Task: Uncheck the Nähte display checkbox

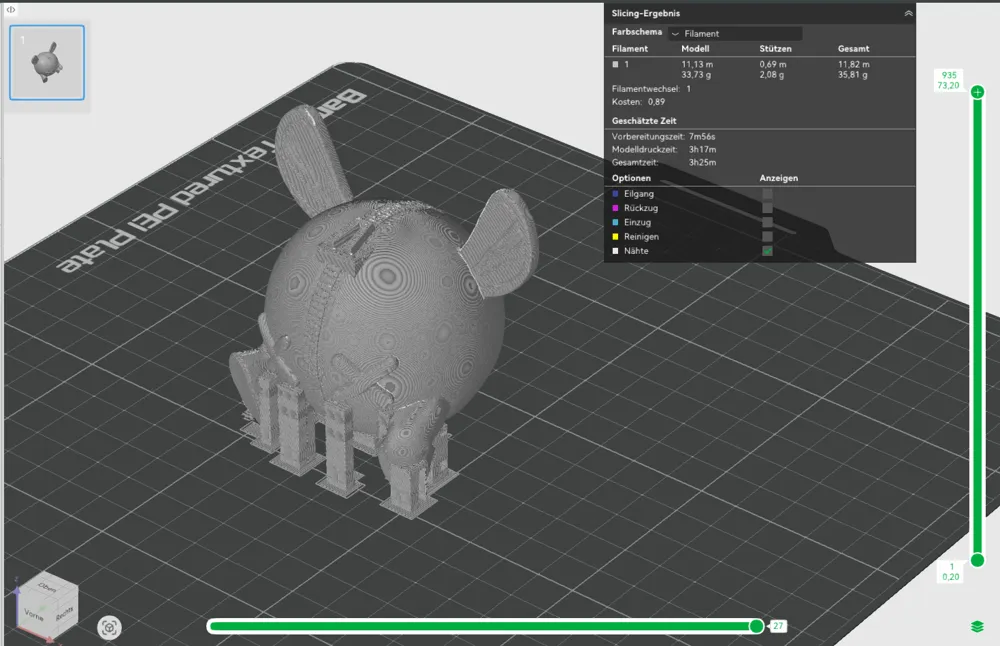Action: [767, 251]
